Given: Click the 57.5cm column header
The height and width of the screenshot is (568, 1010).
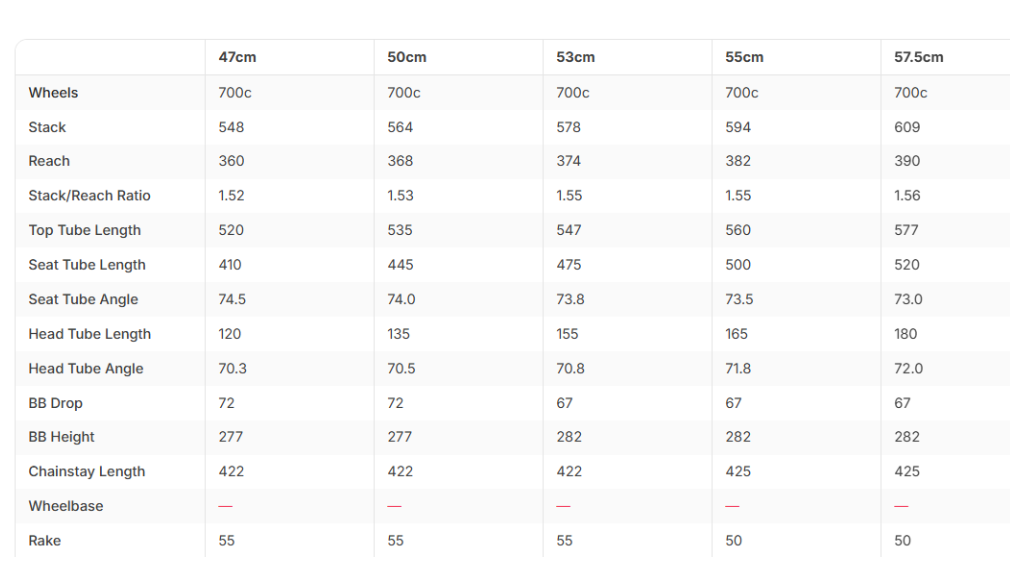Looking at the screenshot, I should 919,57.
